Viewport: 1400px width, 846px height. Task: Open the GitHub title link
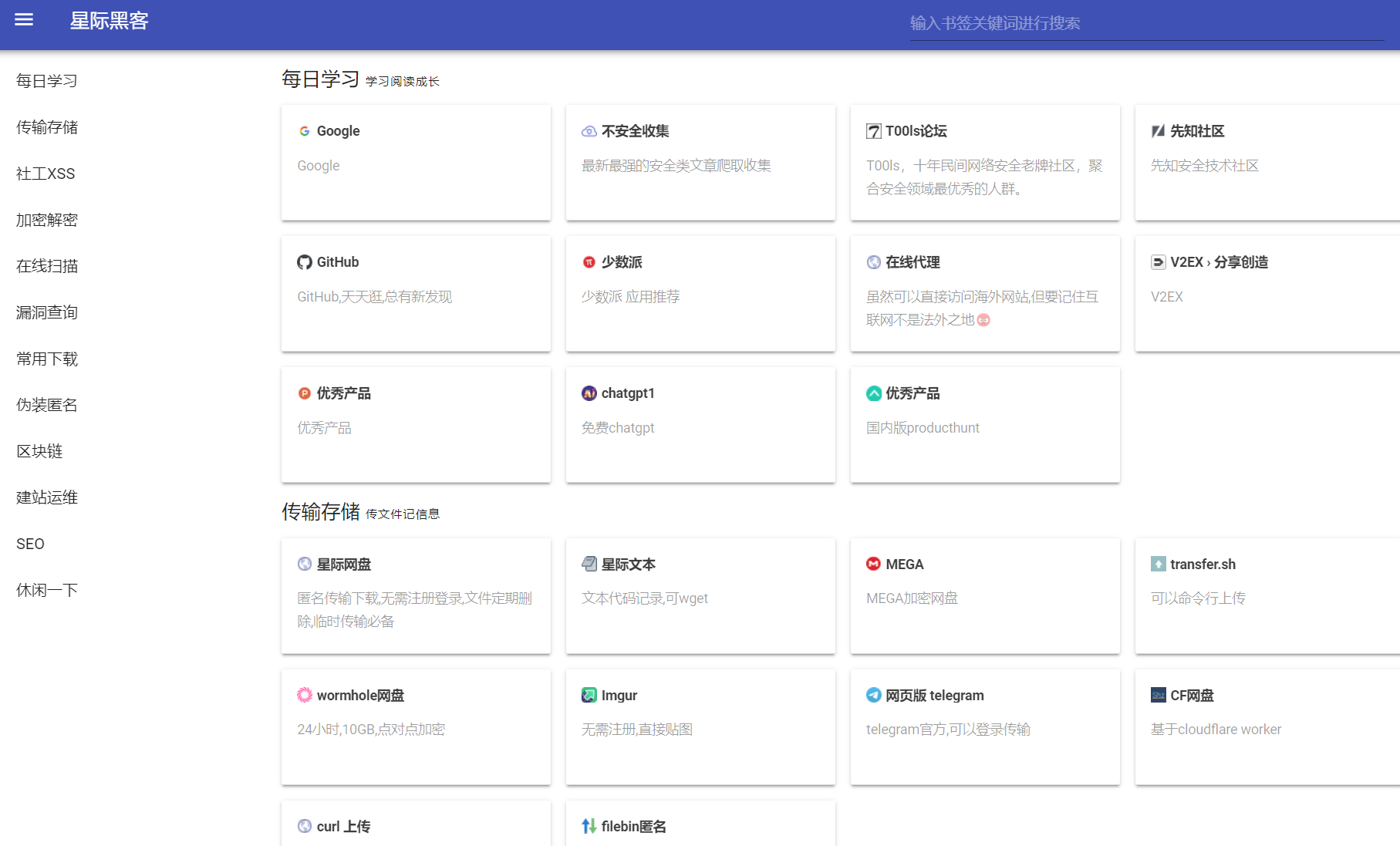coord(338,262)
